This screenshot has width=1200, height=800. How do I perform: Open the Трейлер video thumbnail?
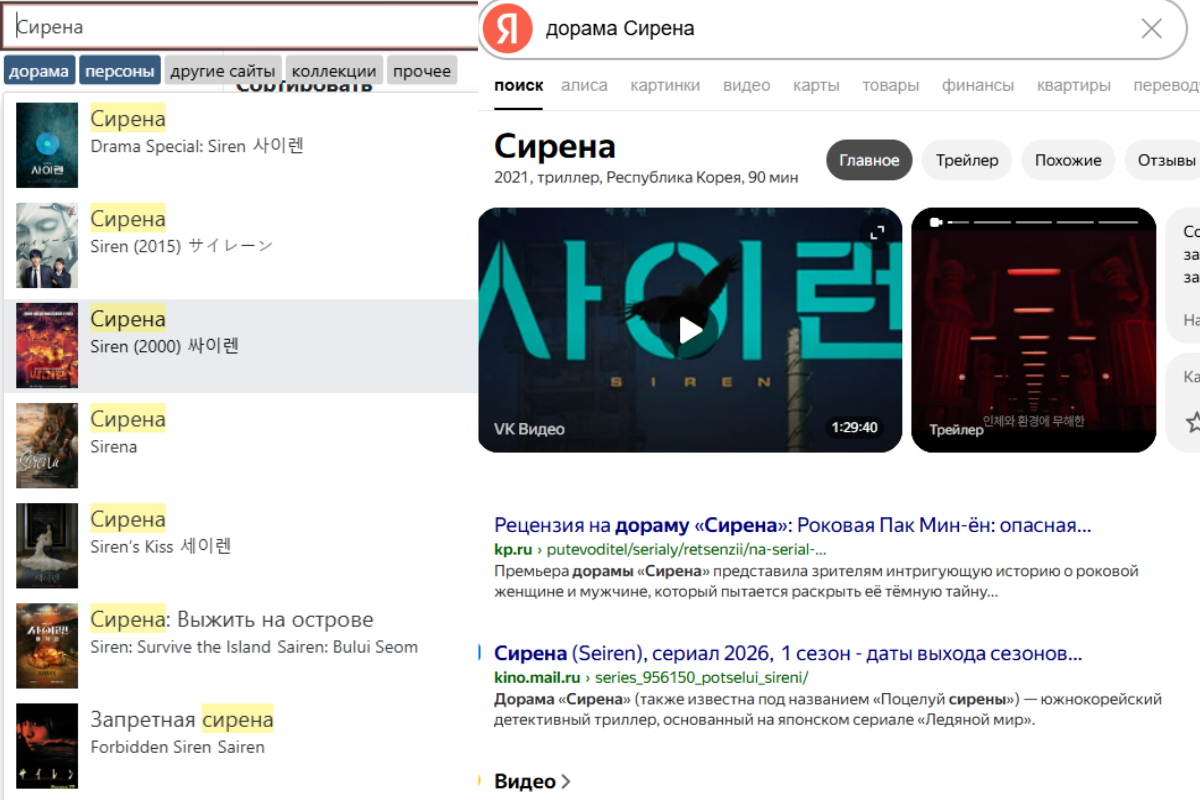coord(1034,330)
